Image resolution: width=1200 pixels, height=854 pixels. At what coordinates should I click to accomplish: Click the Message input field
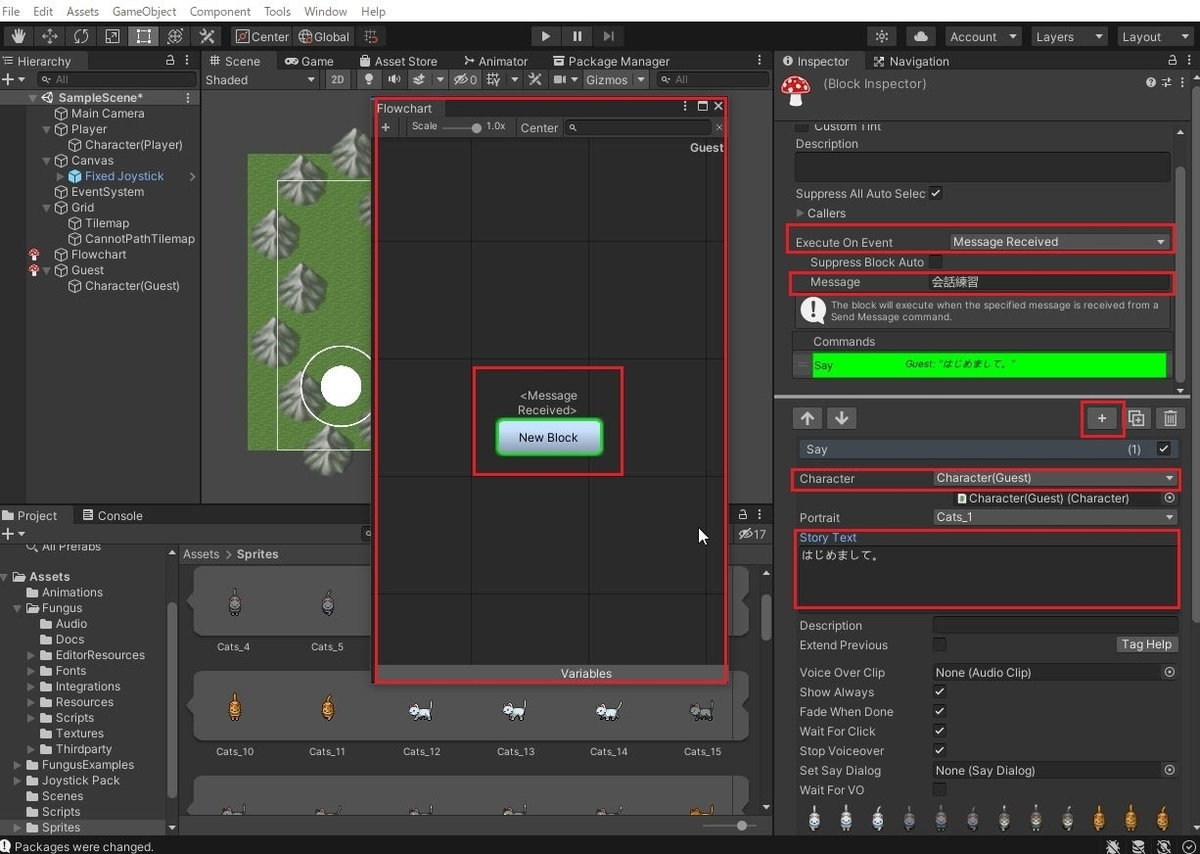point(1049,282)
